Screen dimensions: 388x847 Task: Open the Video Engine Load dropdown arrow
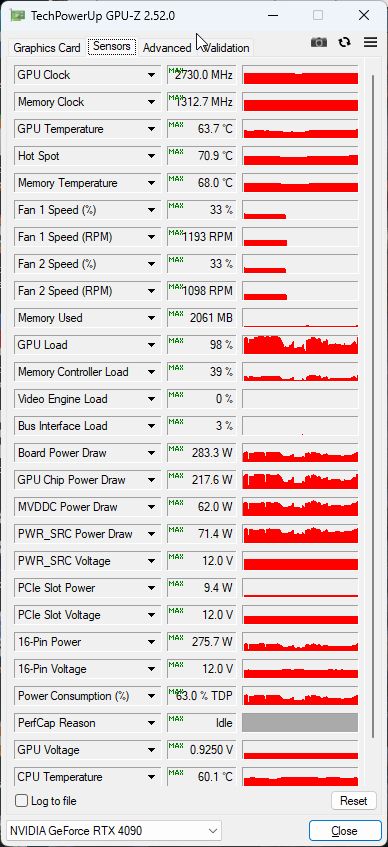(x=151, y=399)
